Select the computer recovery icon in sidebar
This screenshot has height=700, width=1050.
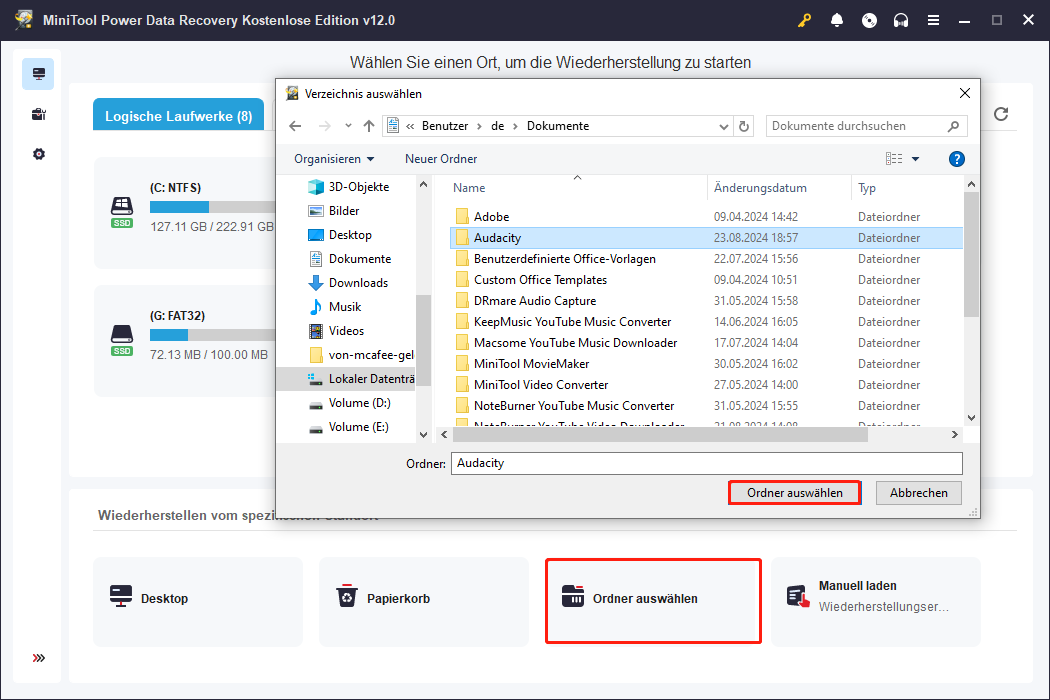point(38,74)
